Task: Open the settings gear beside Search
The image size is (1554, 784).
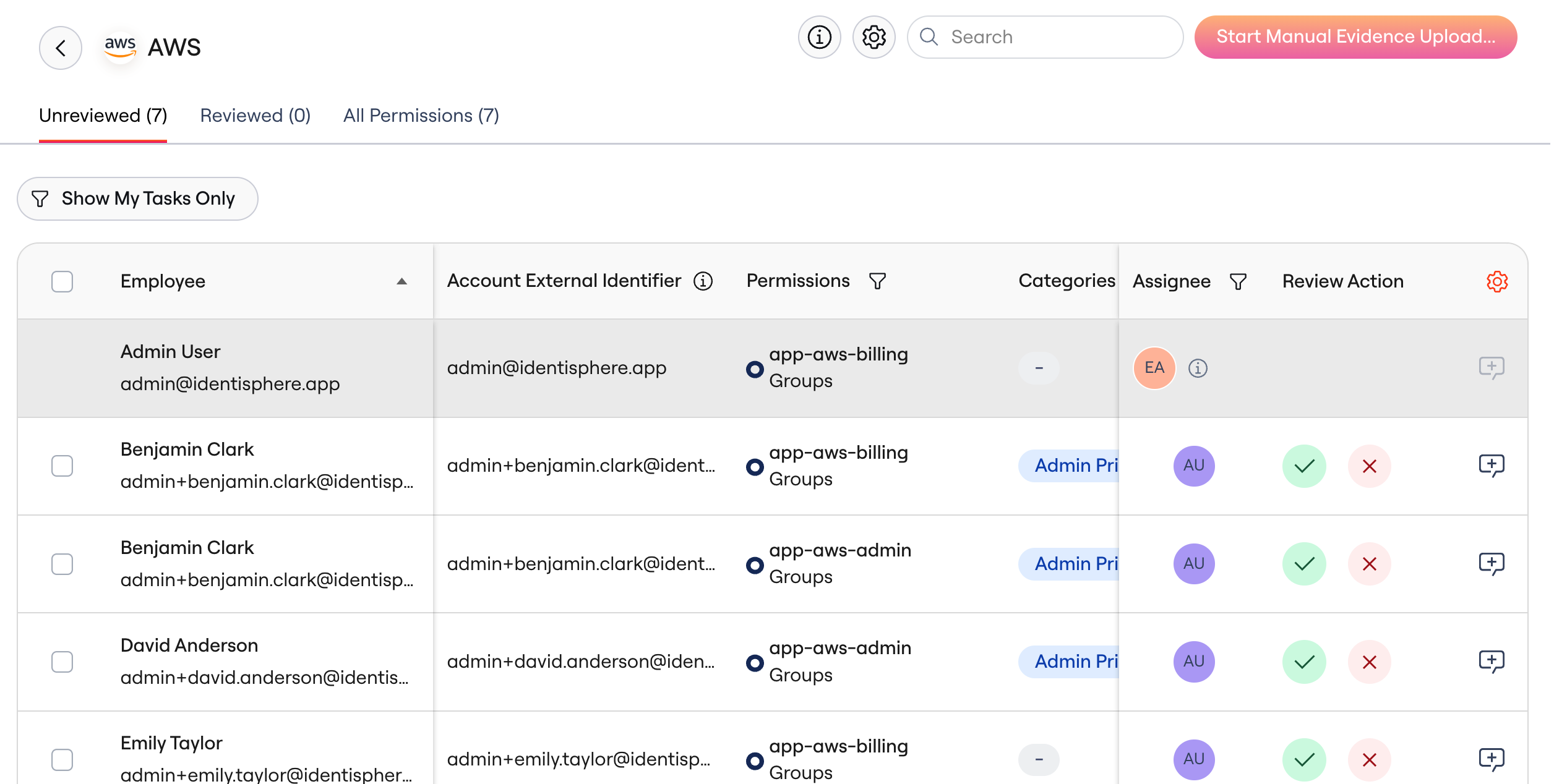Action: (874, 37)
